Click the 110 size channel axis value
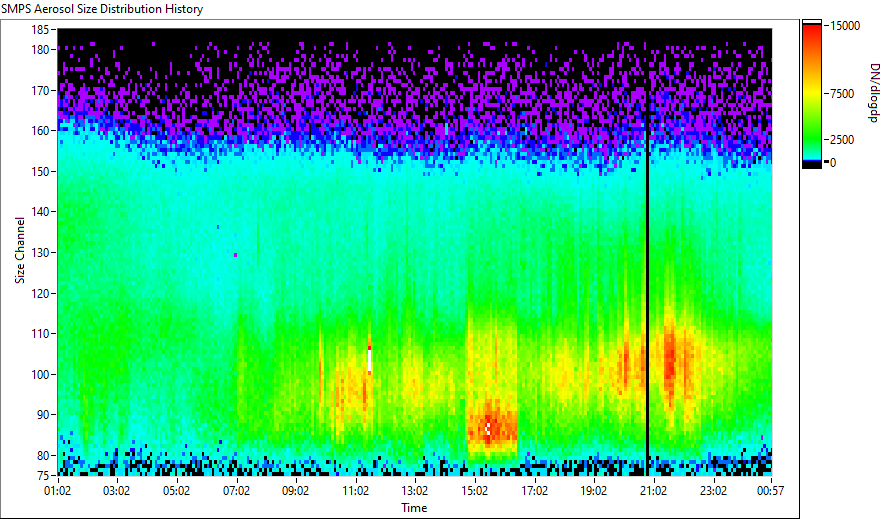Viewport: 884px width, 519px height. [x=41, y=334]
